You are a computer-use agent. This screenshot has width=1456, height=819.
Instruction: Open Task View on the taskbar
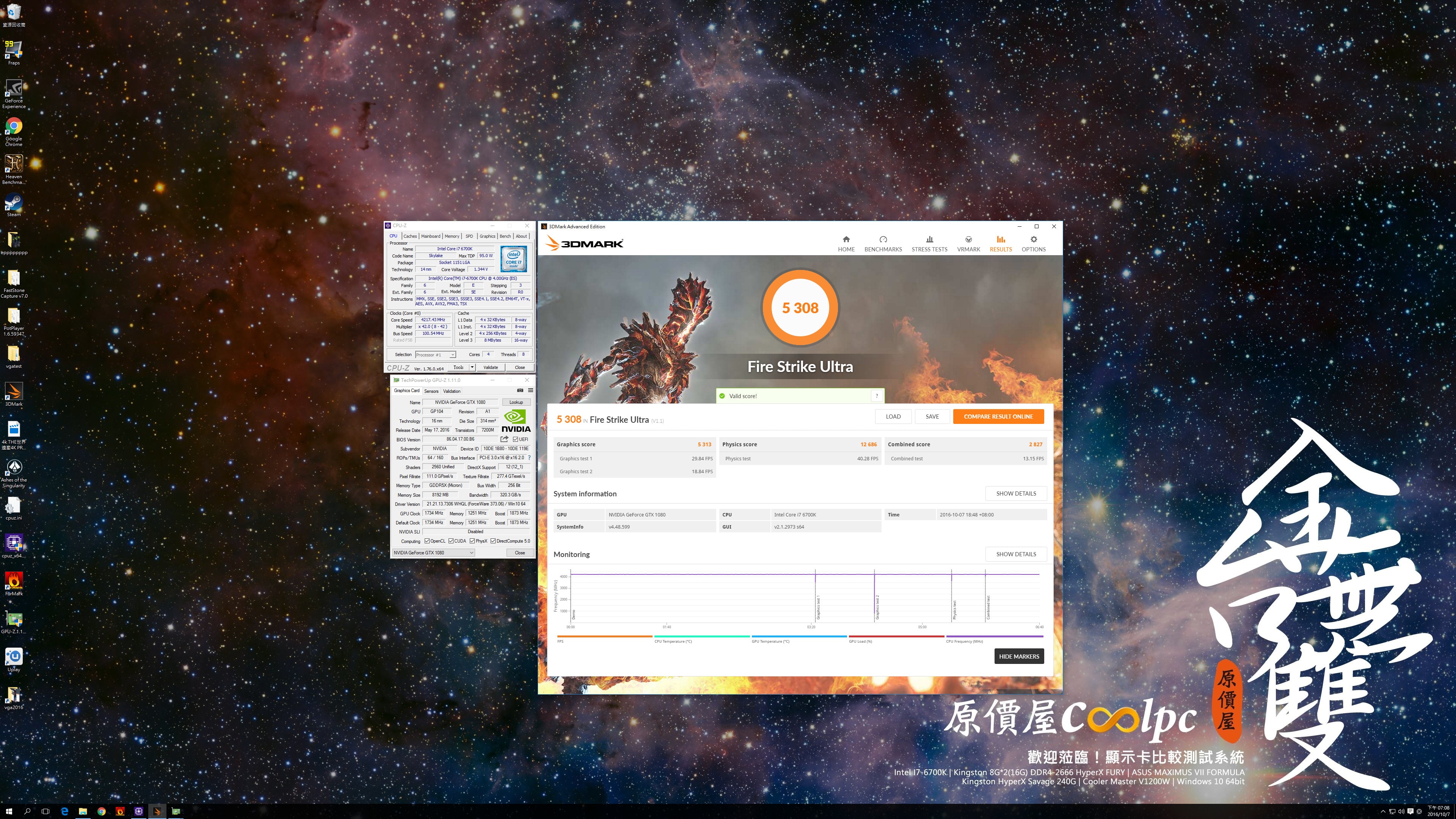(46, 811)
